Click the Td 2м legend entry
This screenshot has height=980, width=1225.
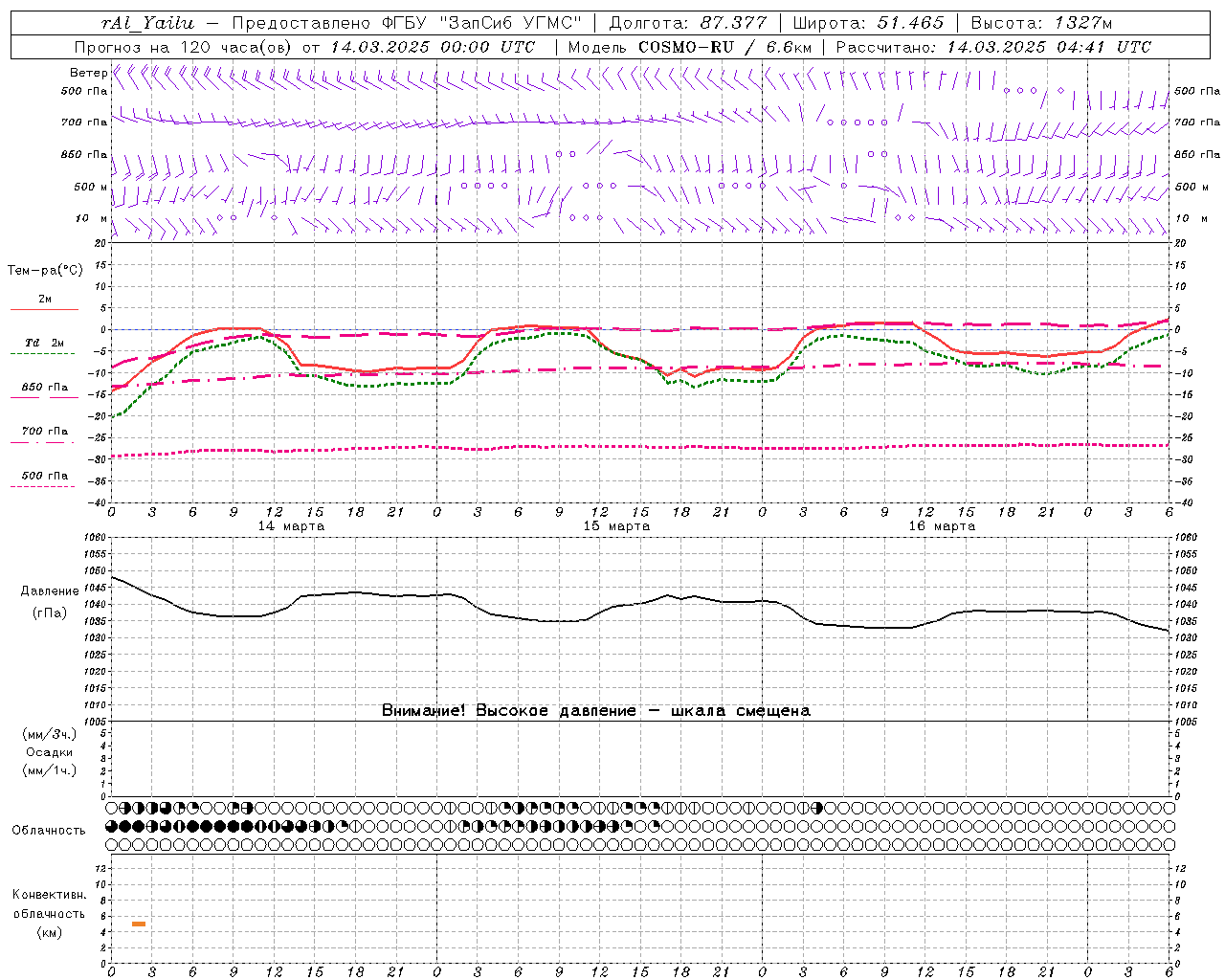click(45, 343)
